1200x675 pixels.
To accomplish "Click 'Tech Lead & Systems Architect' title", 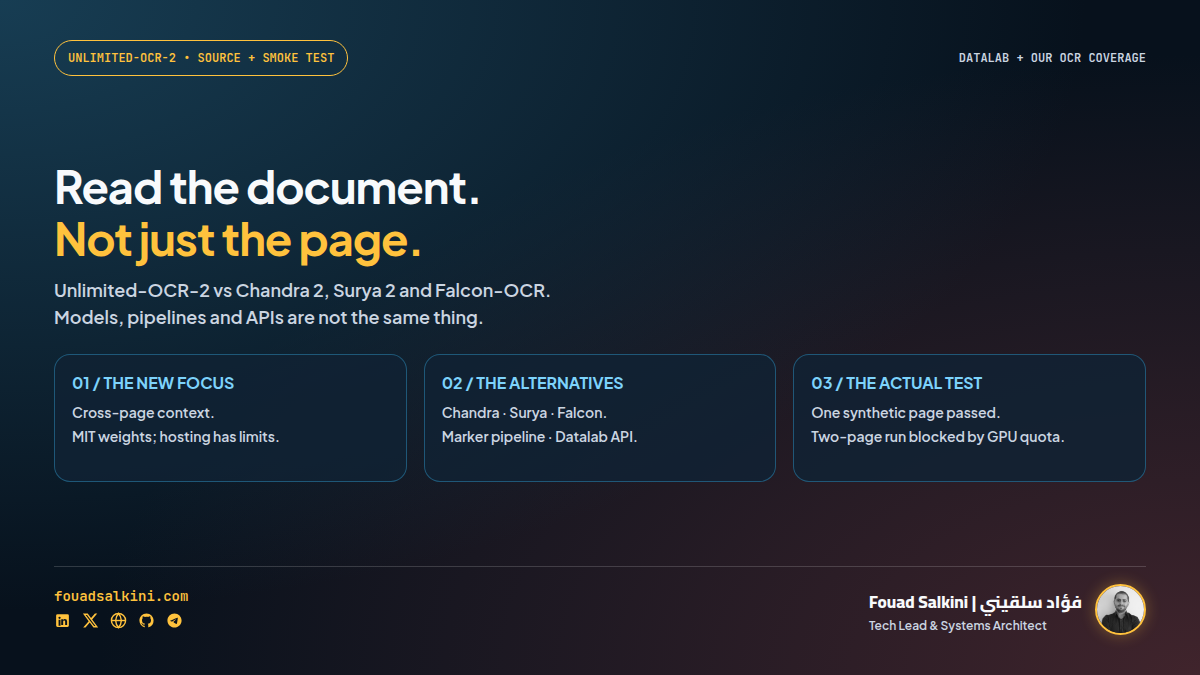I will (x=958, y=626).
